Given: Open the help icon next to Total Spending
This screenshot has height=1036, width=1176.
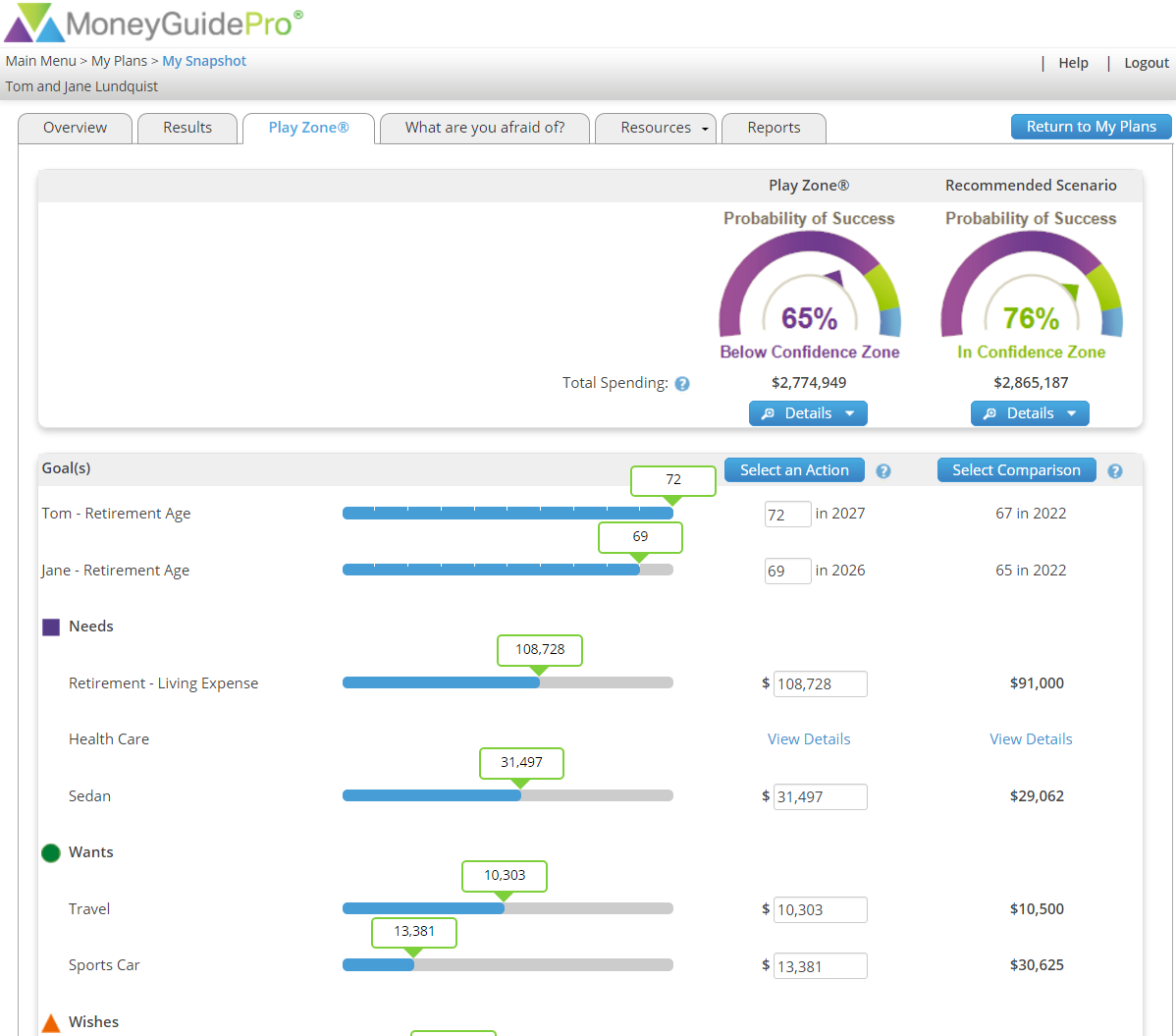Looking at the screenshot, I should 682,383.
